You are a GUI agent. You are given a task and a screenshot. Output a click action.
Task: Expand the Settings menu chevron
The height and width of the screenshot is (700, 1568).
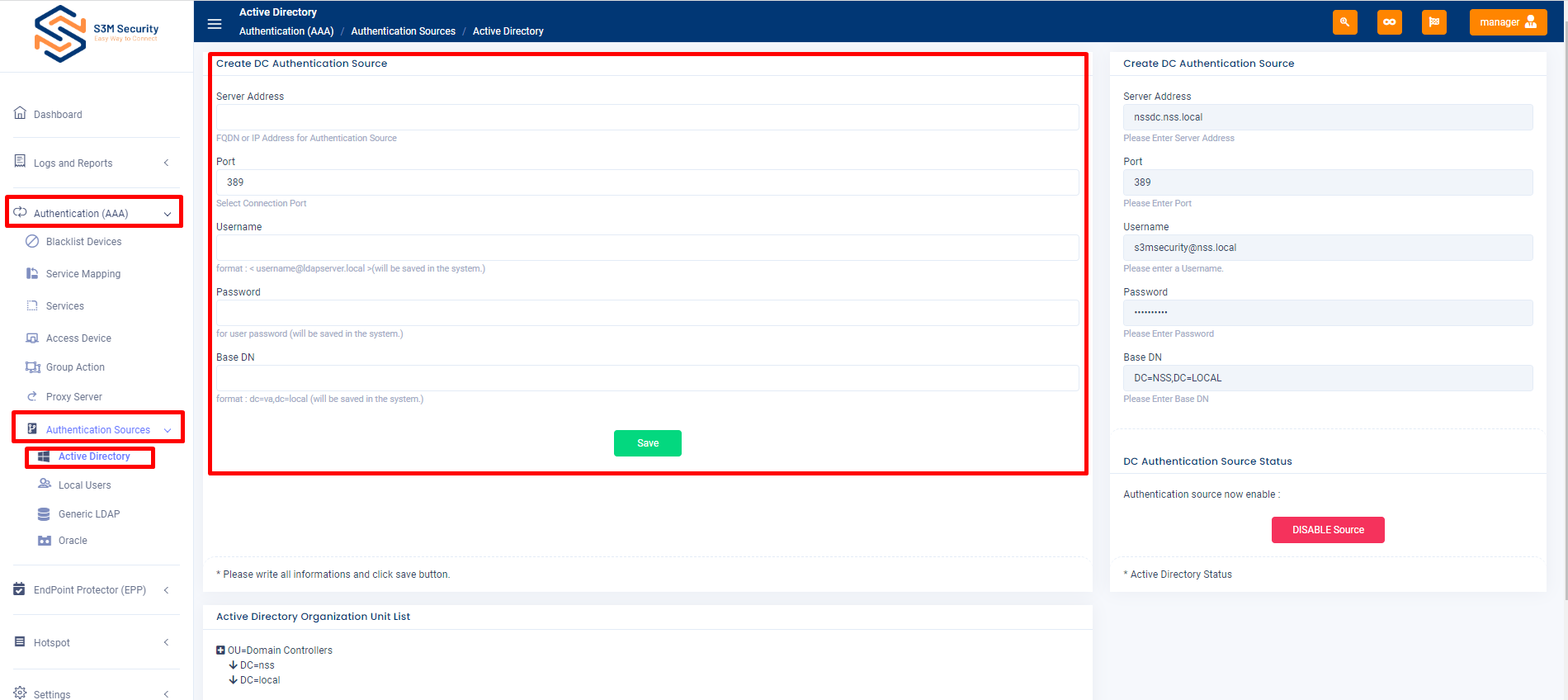(x=166, y=694)
